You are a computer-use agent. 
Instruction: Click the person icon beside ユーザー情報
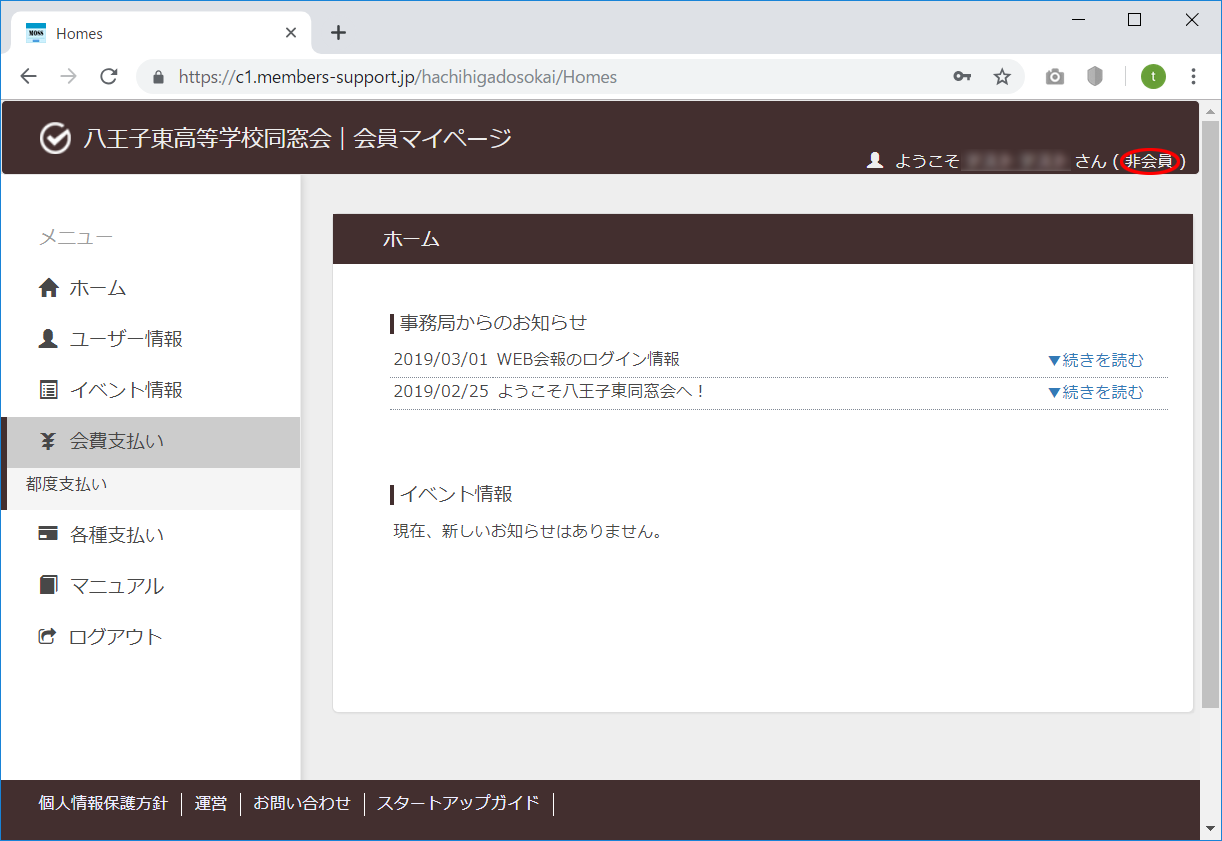point(48,339)
